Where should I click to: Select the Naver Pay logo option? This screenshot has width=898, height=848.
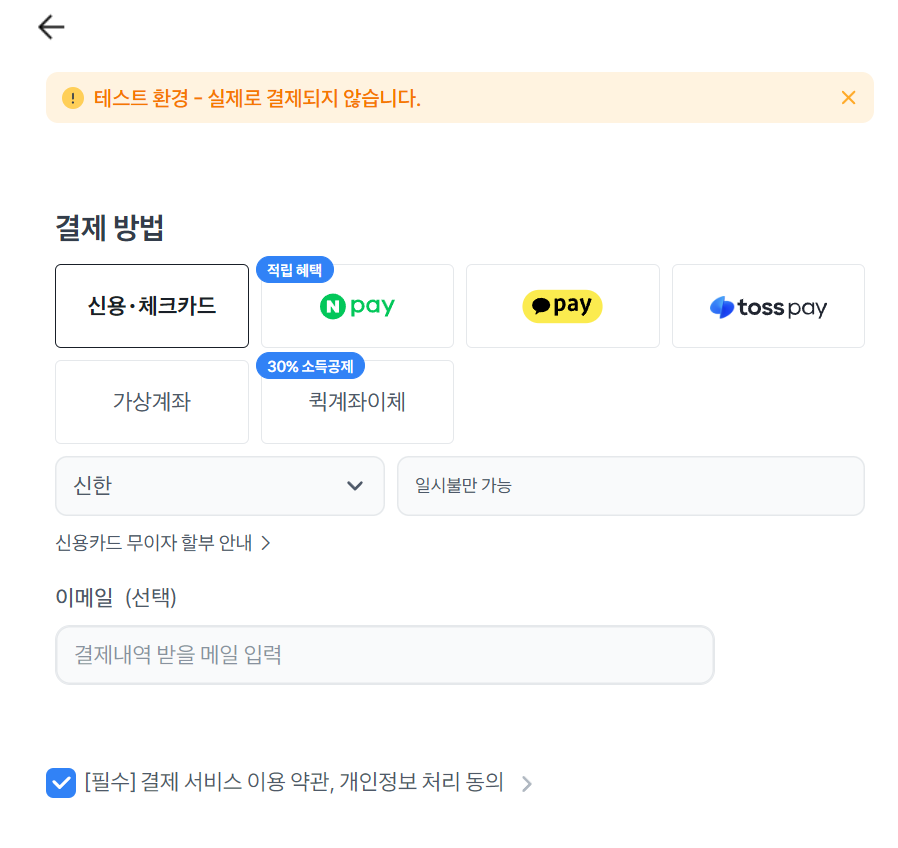pyautogui.click(x=357, y=307)
